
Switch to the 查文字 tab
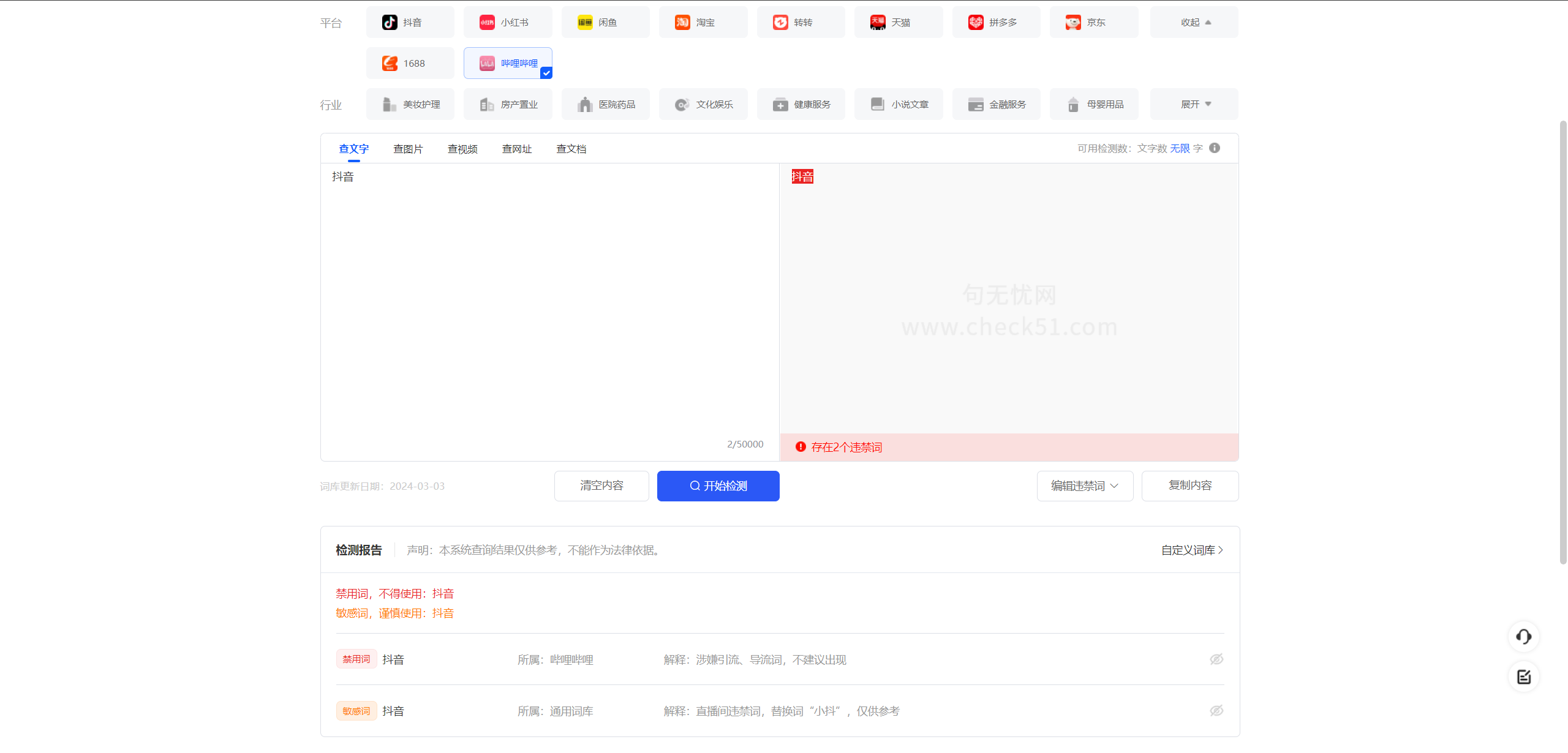(354, 149)
